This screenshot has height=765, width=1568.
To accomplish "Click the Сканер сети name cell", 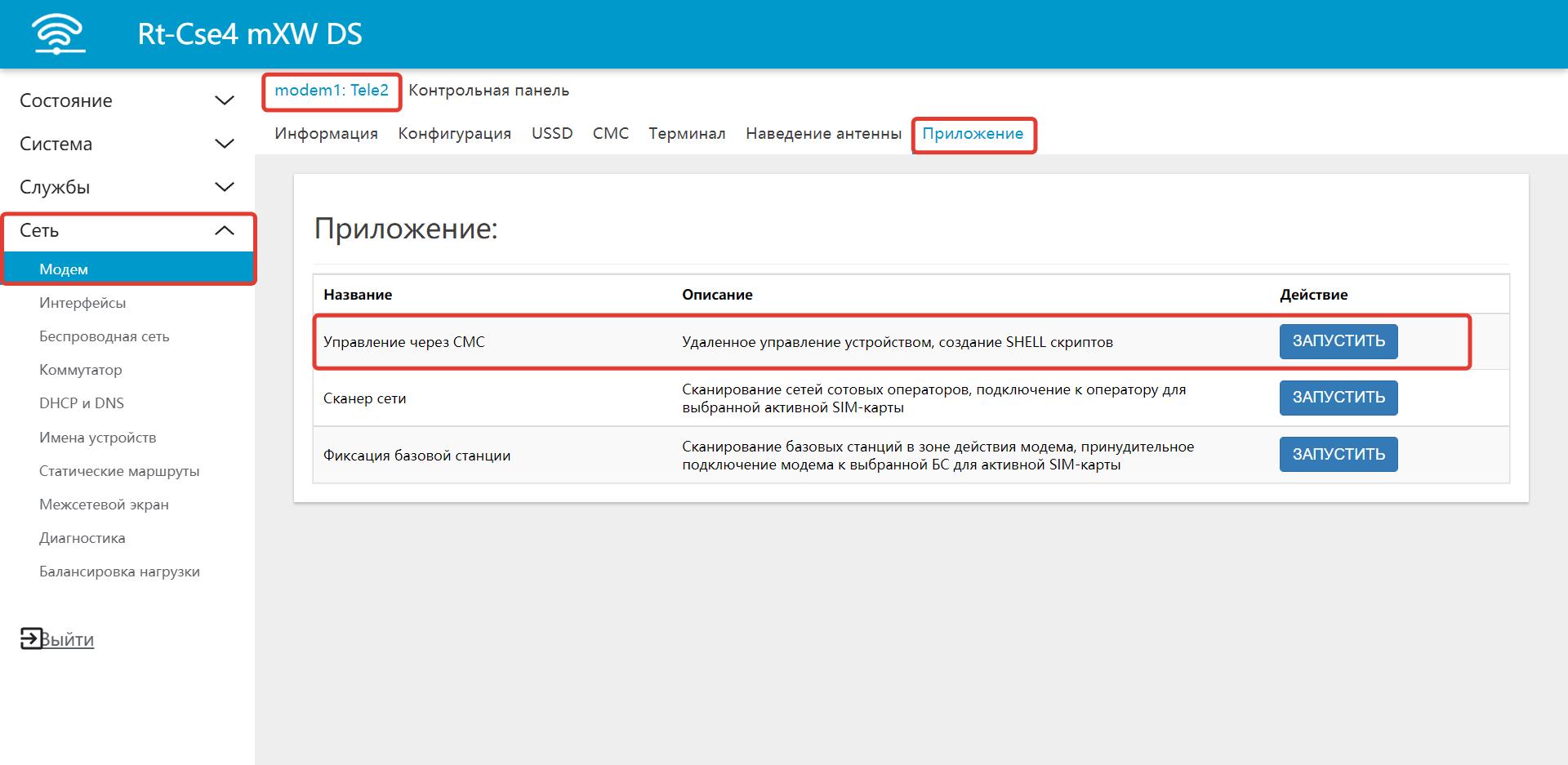I will pos(365,398).
